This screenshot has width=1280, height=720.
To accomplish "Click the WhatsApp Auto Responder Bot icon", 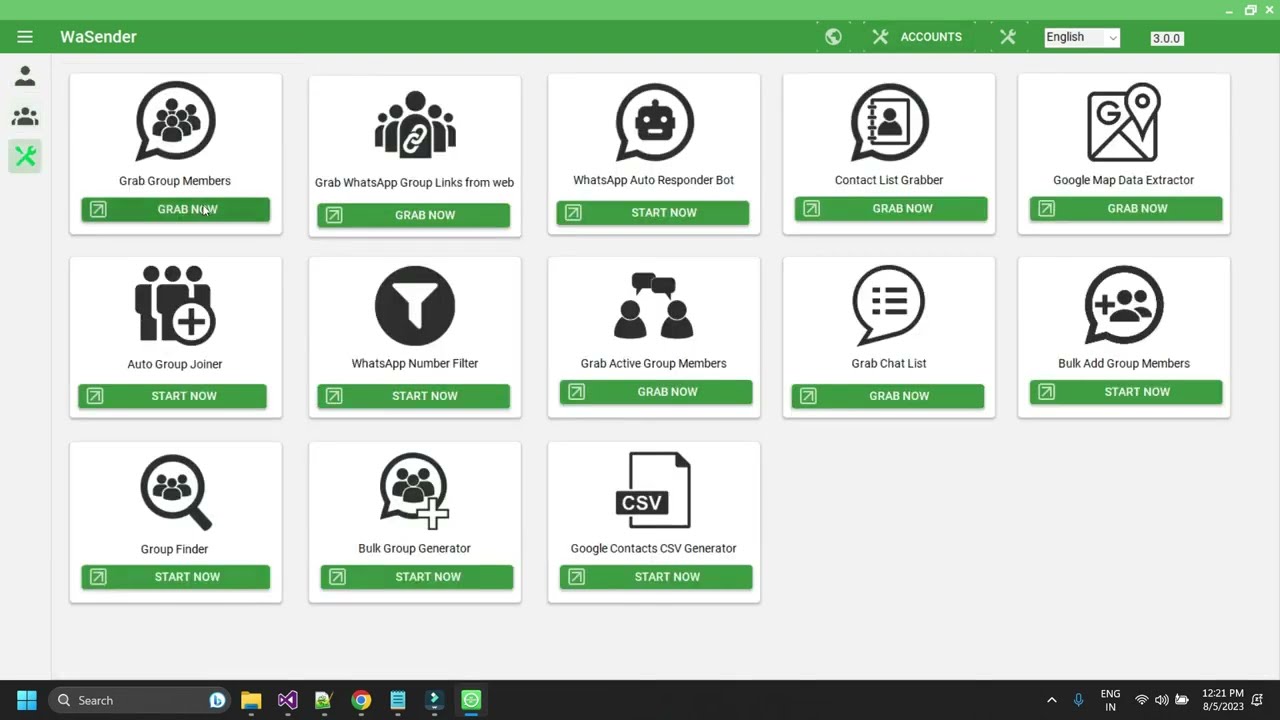I will pyautogui.click(x=654, y=122).
